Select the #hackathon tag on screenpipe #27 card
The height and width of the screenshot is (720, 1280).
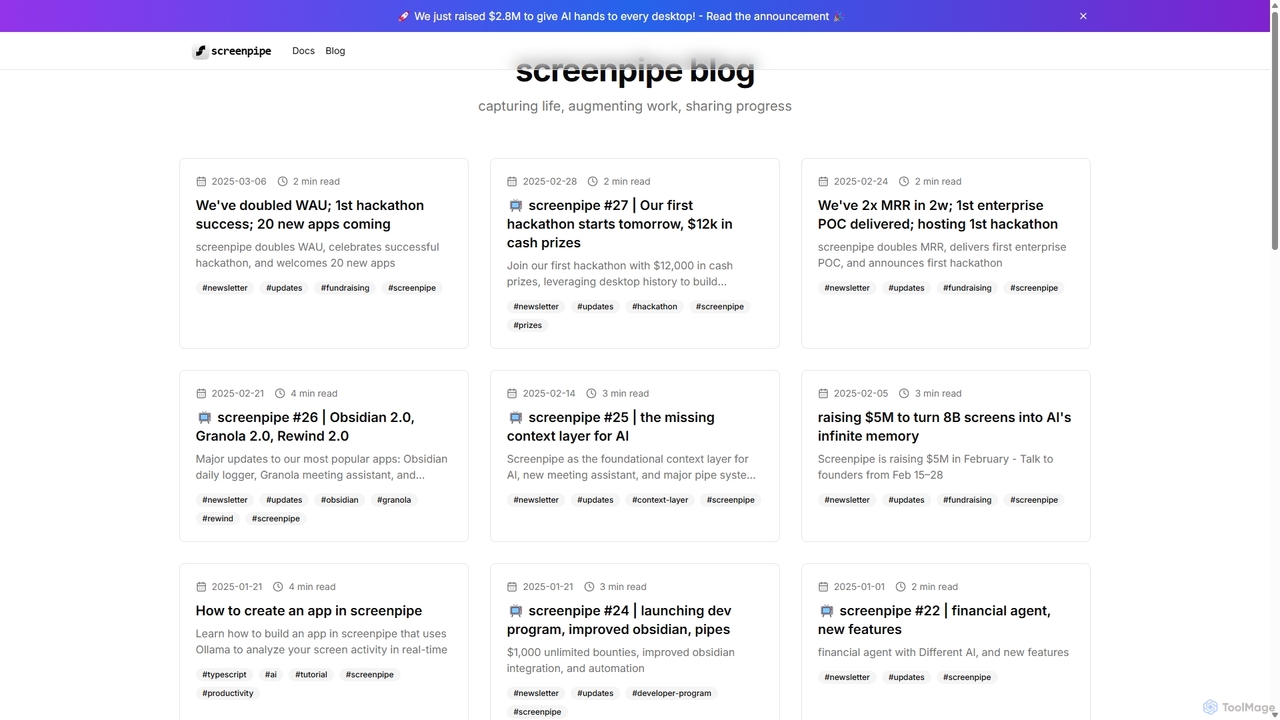pos(655,307)
